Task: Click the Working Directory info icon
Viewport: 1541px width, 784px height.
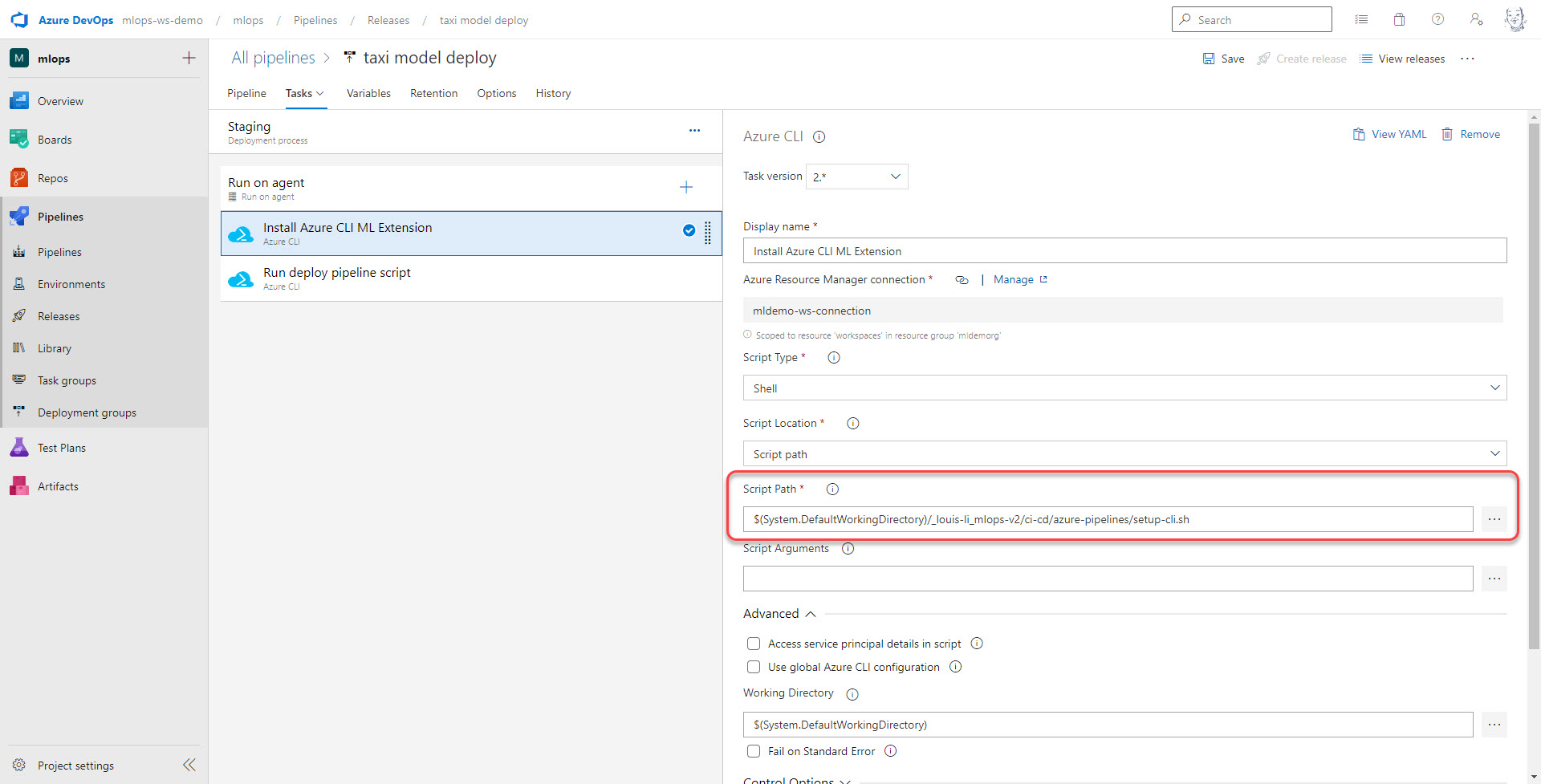Action: tap(852, 694)
